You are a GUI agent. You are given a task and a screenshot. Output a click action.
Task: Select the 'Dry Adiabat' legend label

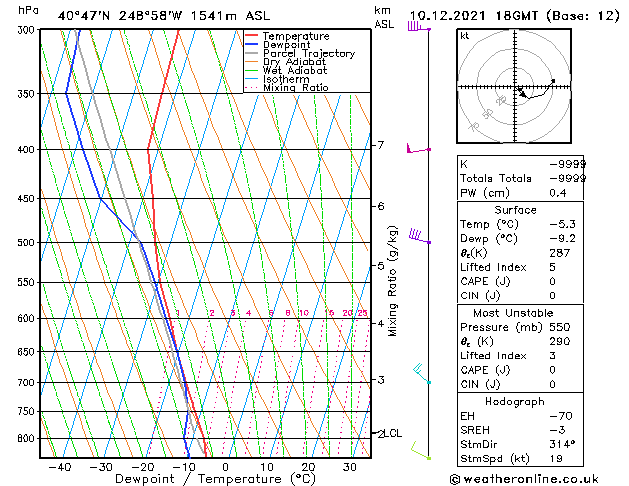(x=294, y=62)
